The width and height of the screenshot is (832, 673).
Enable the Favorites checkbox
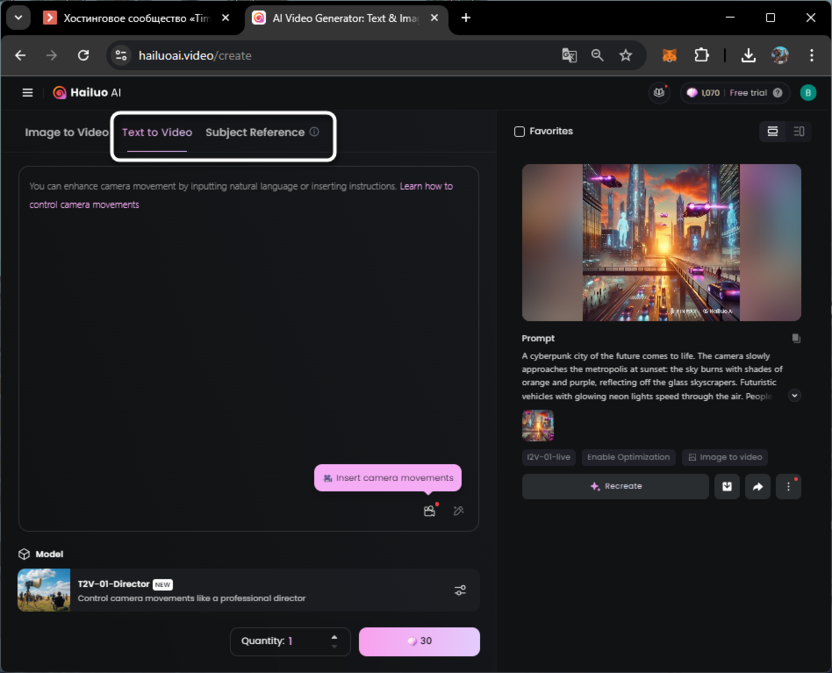coord(519,131)
